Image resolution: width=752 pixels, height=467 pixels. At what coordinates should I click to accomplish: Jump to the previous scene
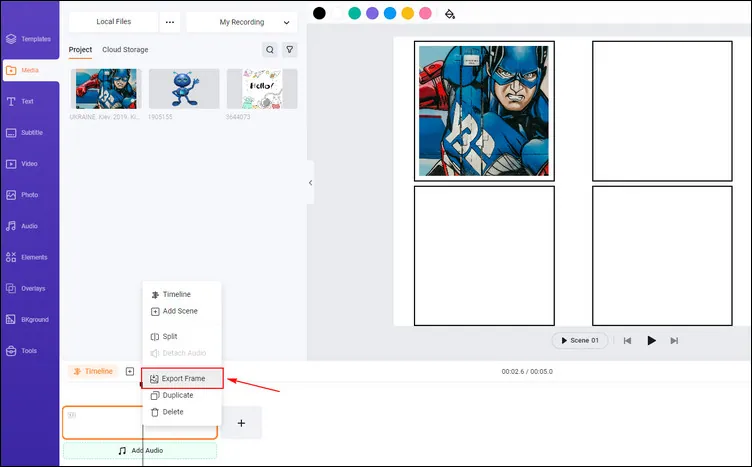coord(627,341)
